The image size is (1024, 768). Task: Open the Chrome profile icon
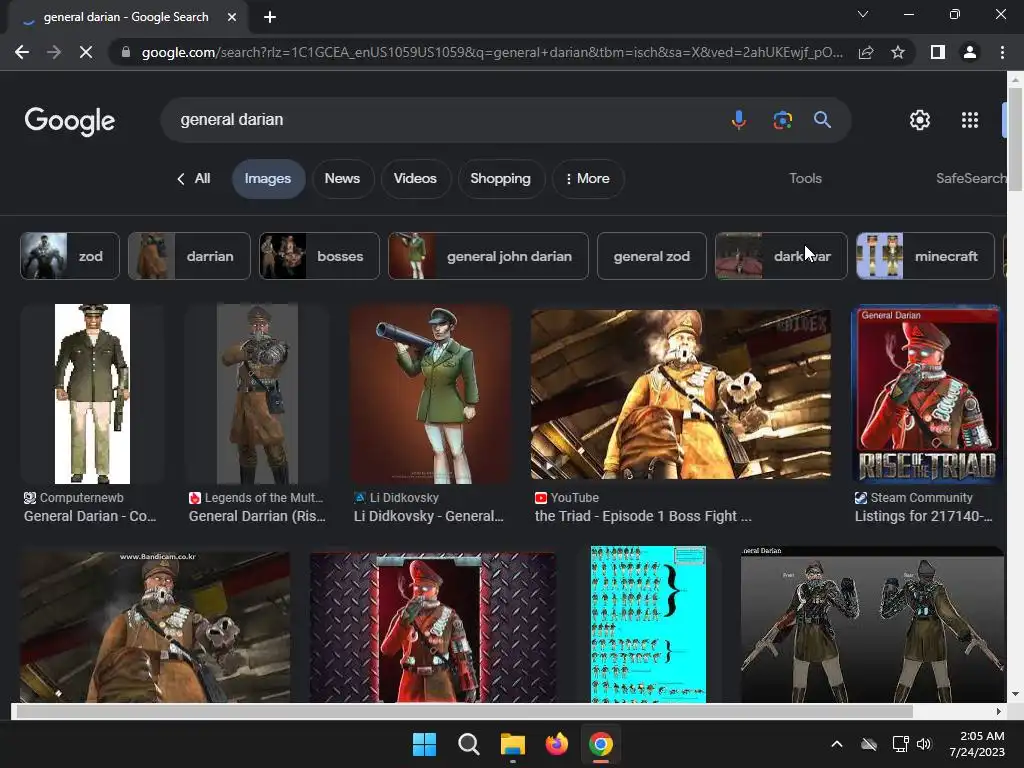970,52
